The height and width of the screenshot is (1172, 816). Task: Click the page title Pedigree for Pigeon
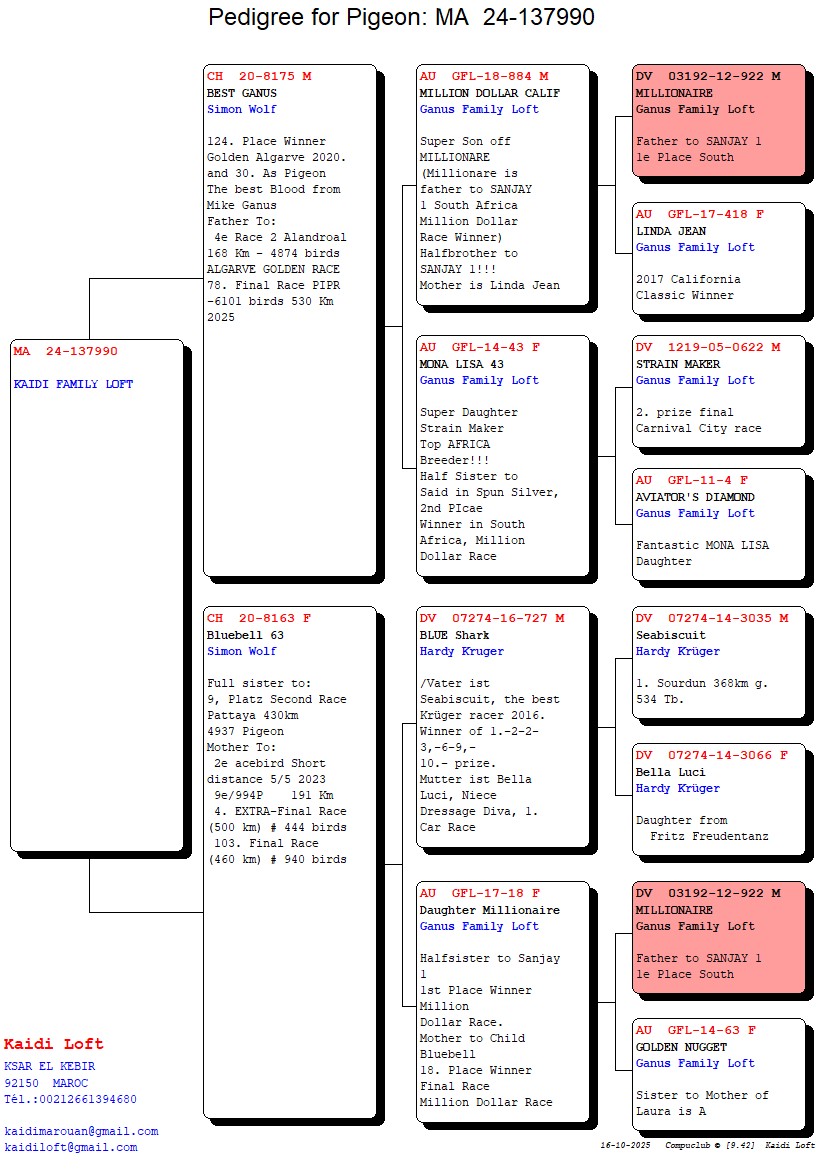[401, 17]
